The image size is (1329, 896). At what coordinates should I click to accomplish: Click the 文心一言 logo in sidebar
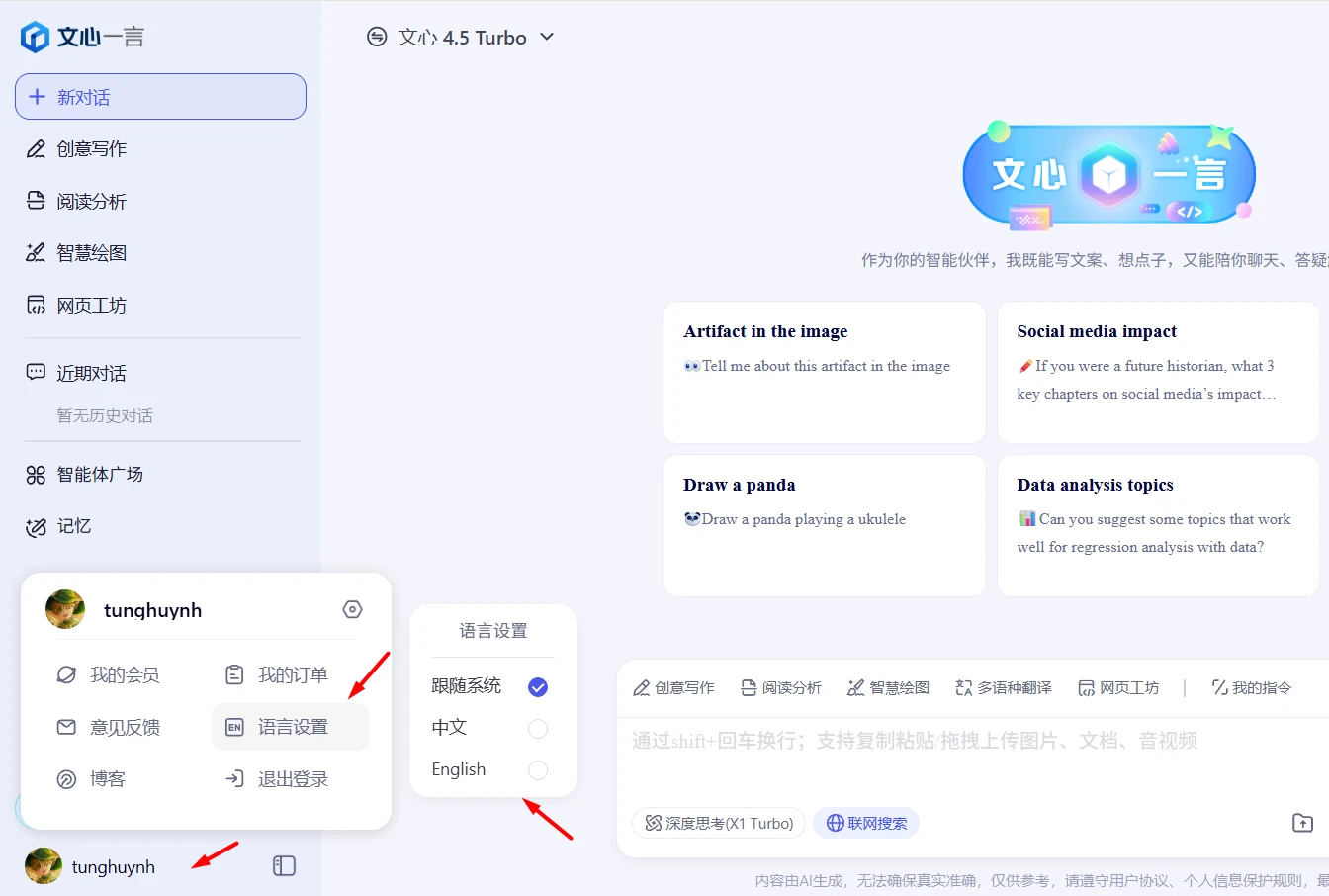point(83,38)
